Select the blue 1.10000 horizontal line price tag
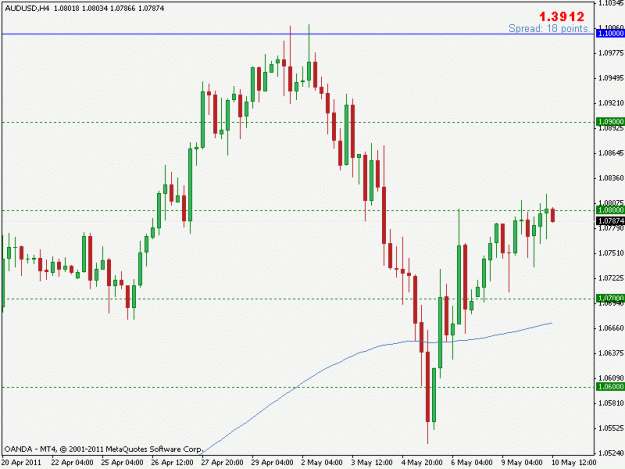Image resolution: width=625 pixels, height=469 pixels. click(x=610, y=33)
